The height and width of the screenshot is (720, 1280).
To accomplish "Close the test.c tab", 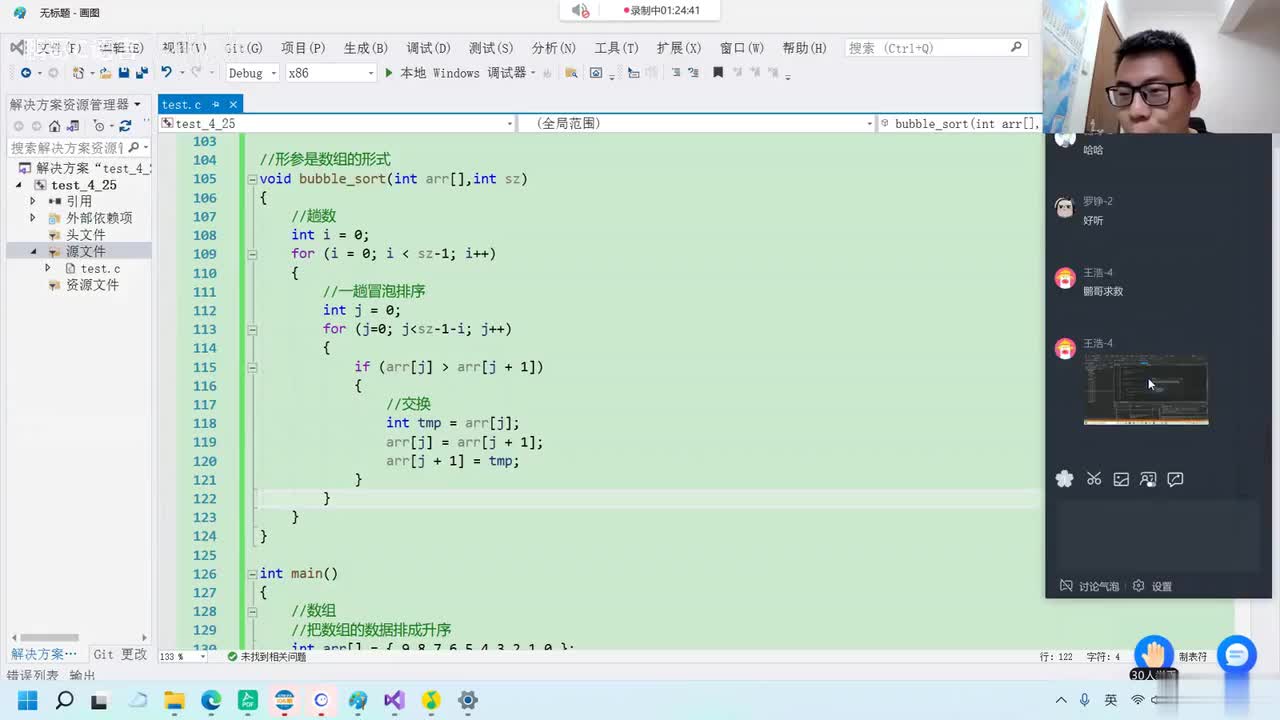I will tap(233, 104).
